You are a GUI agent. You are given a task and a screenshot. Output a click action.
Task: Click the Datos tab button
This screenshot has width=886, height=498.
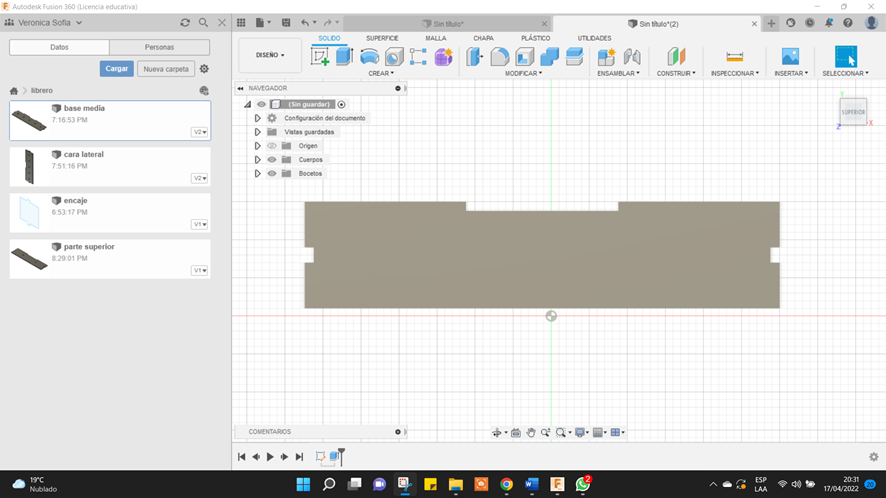(x=59, y=47)
